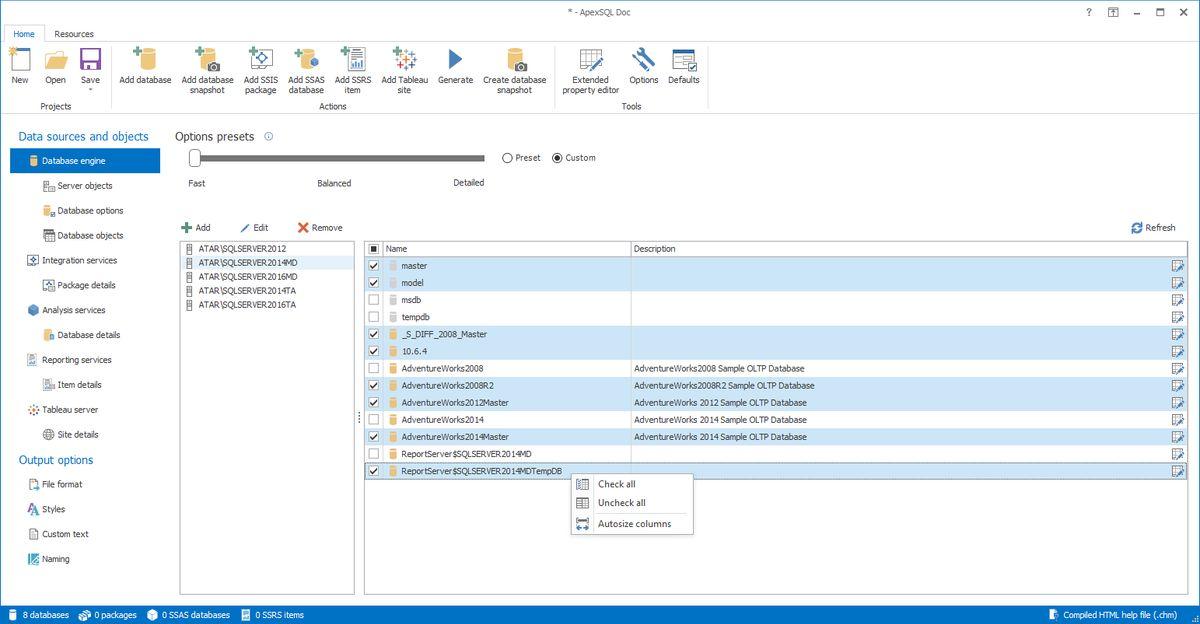Viewport: 1200px width, 624px height.
Task: Open an existing project
Action: [x=55, y=66]
